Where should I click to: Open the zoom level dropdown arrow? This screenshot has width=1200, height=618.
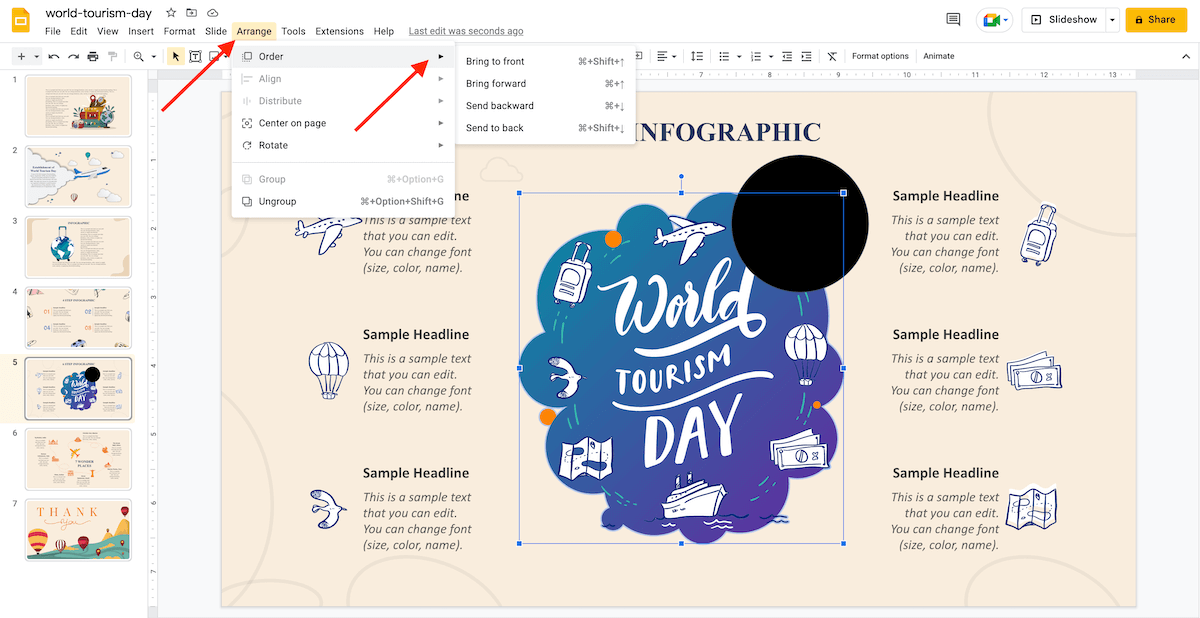click(153, 57)
